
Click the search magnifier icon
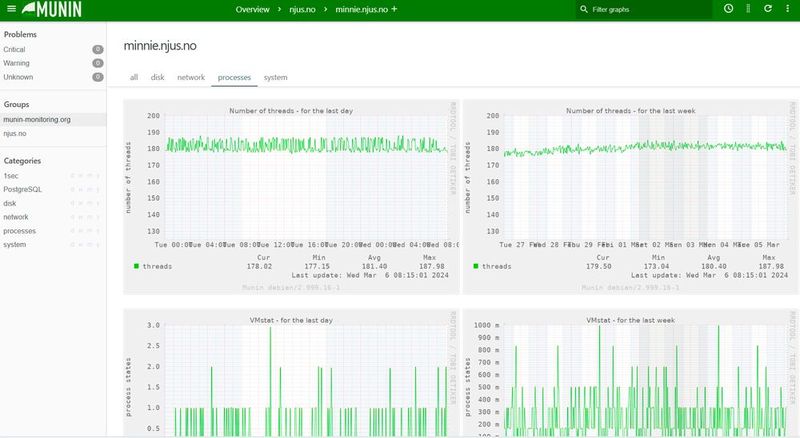[584, 9]
